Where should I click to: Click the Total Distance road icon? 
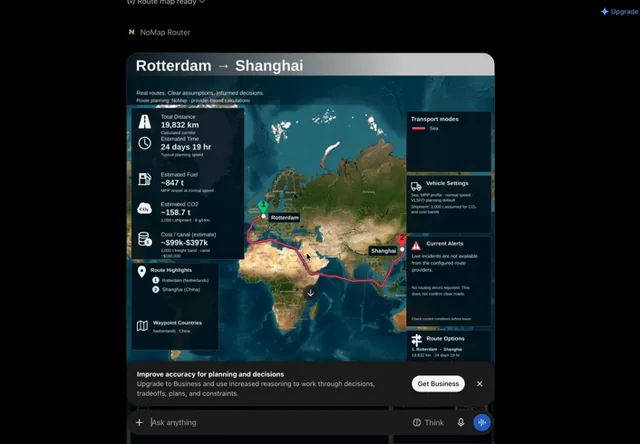coord(144,122)
